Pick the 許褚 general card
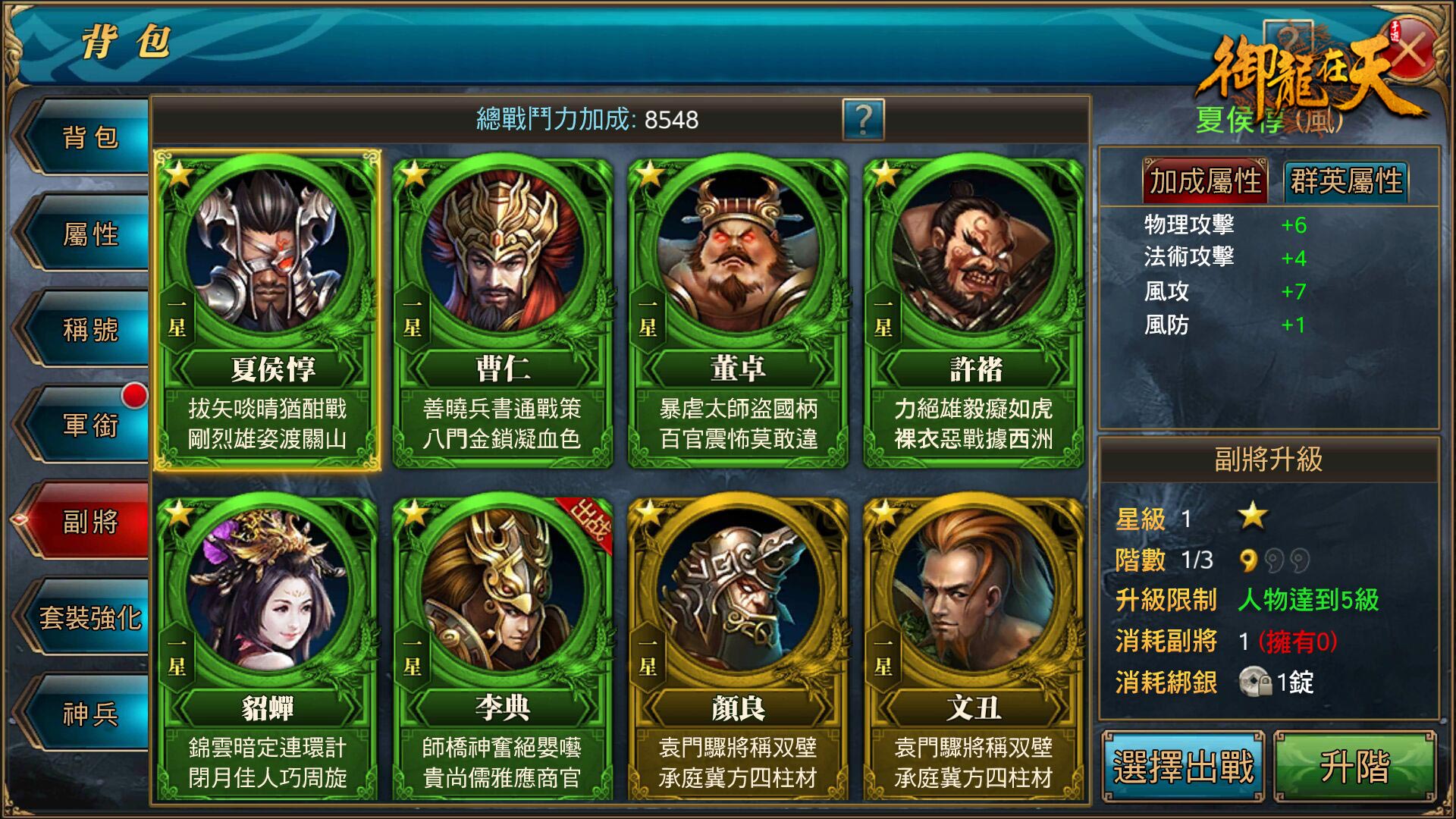This screenshot has height=819, width=1456. [974, 311]
